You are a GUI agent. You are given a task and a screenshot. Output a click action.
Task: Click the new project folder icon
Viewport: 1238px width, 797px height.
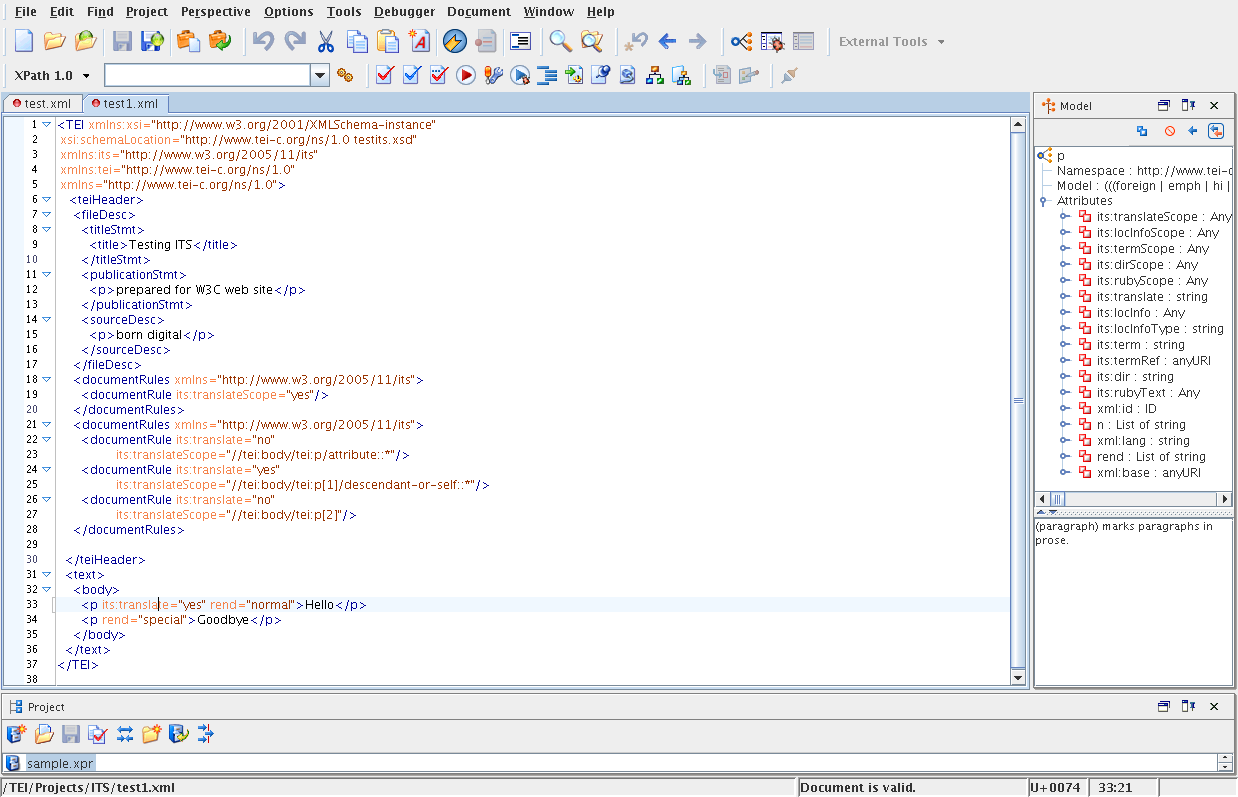click(x=152, y=734)
